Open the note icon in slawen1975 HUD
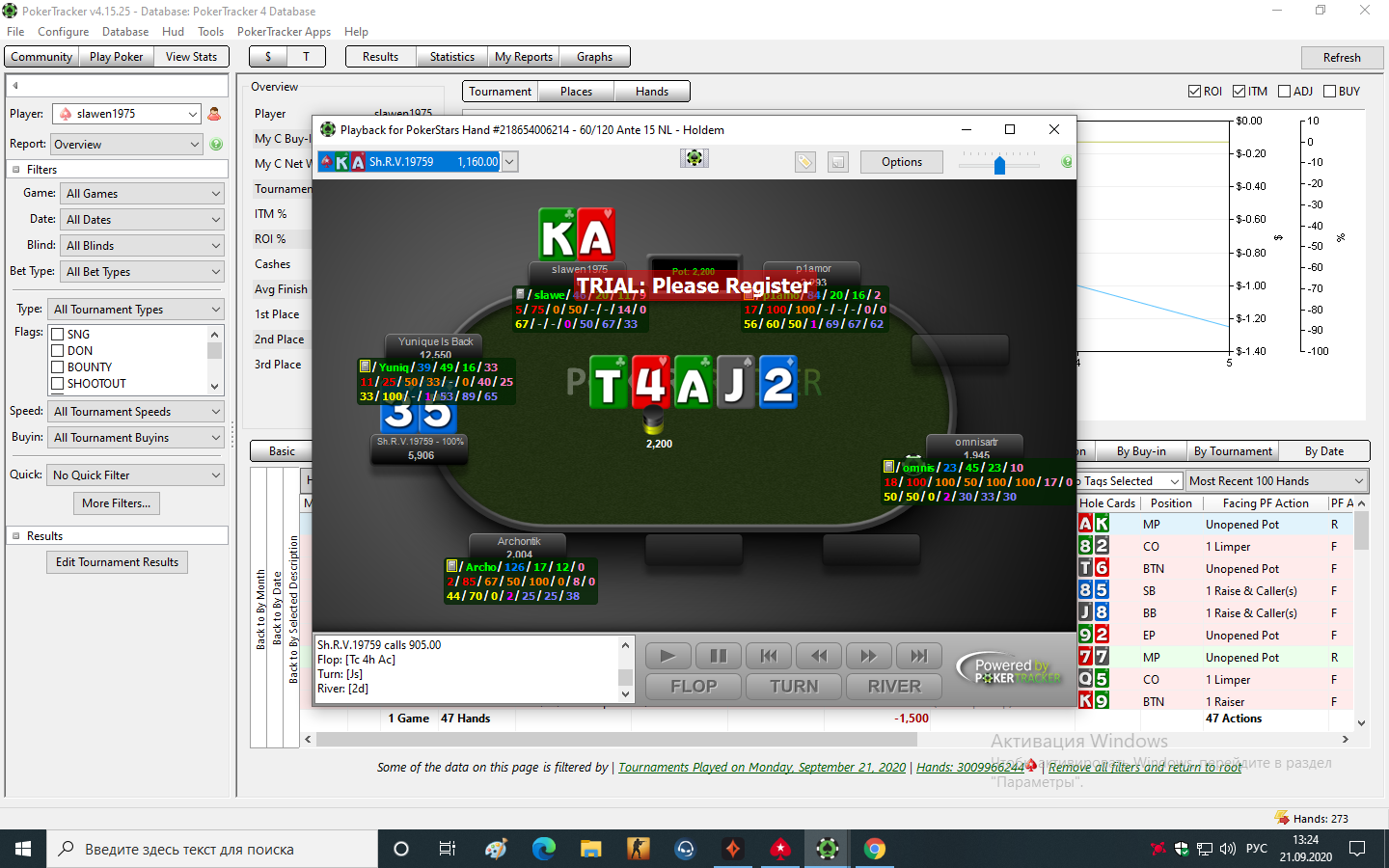This screenshot has height=868, width=1389. pyautogui.click(x=521, y=294)
